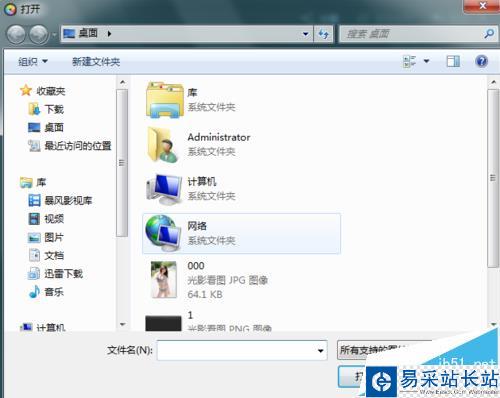Click the change view icon
The image size is (500, 398).
pos(409,61)
